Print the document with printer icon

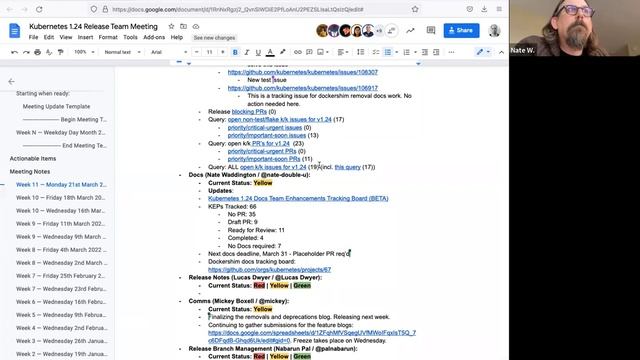[x=38, y=52]
